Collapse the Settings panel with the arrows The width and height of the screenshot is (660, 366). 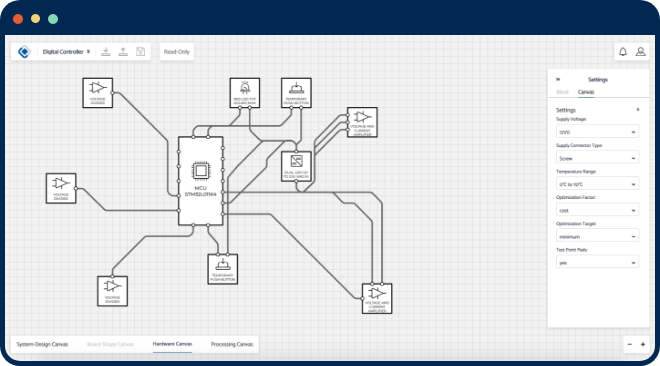click(x=558, y=80)
